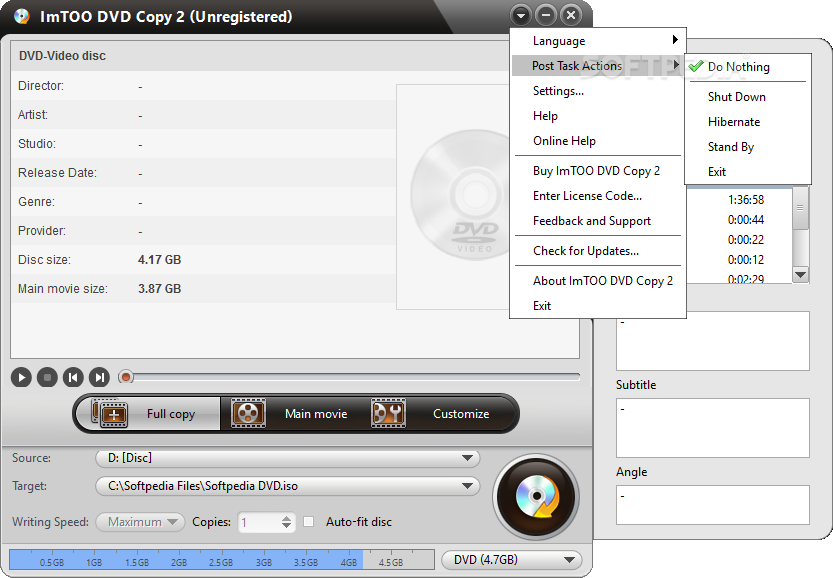Image resolution: width=833 pixels, height=578 pixels.
Task: Select Stand By post task action
Action: coord(747,147)
